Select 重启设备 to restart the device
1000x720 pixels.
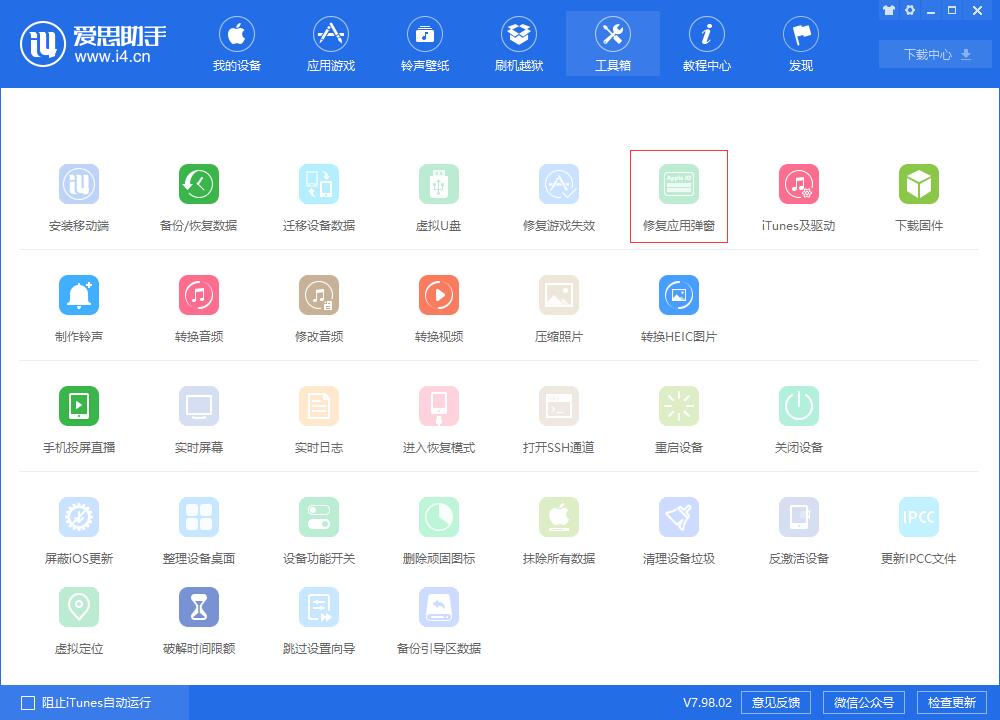click(679, 417)
